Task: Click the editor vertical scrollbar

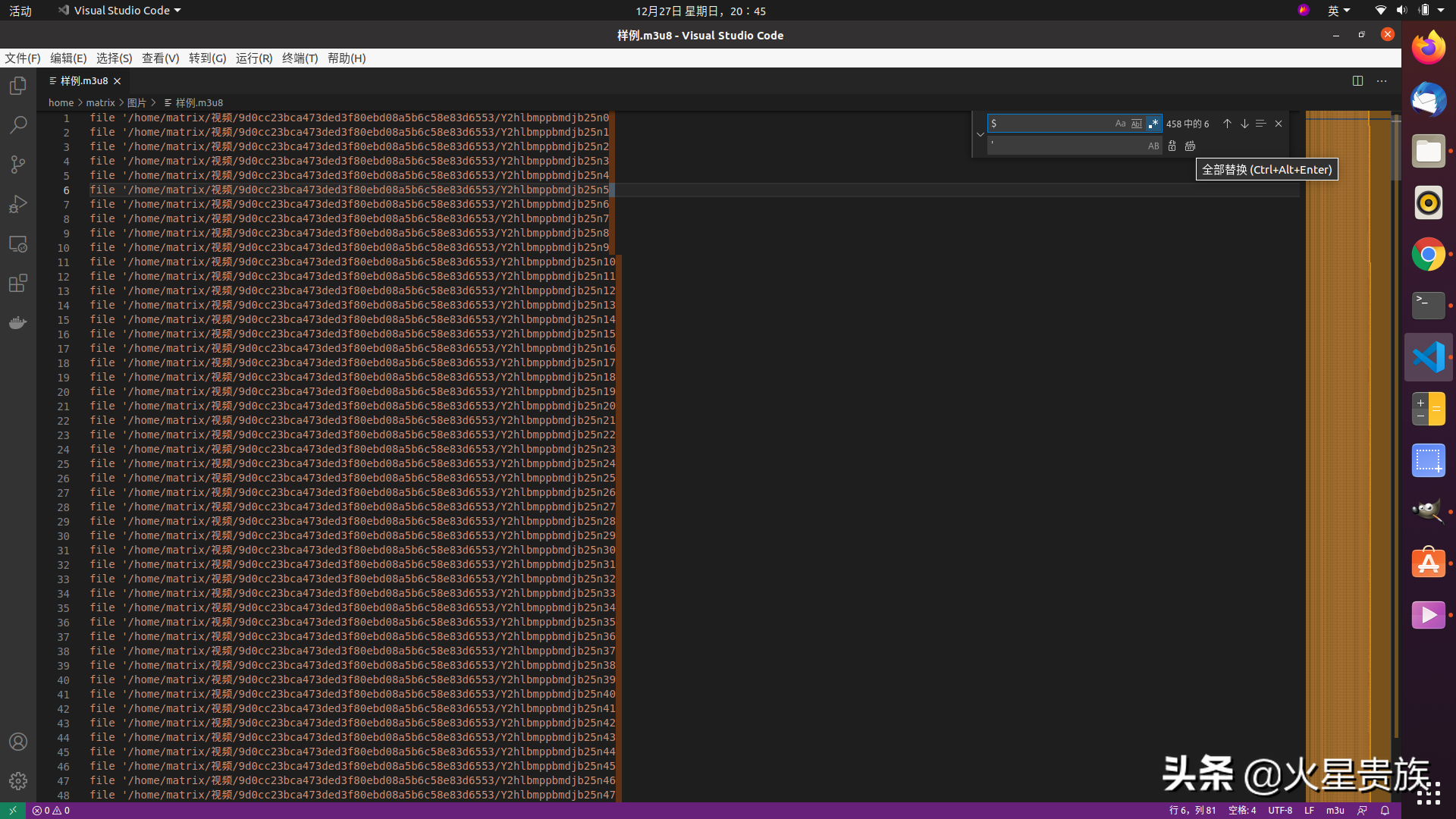Action: point(1396,455)
